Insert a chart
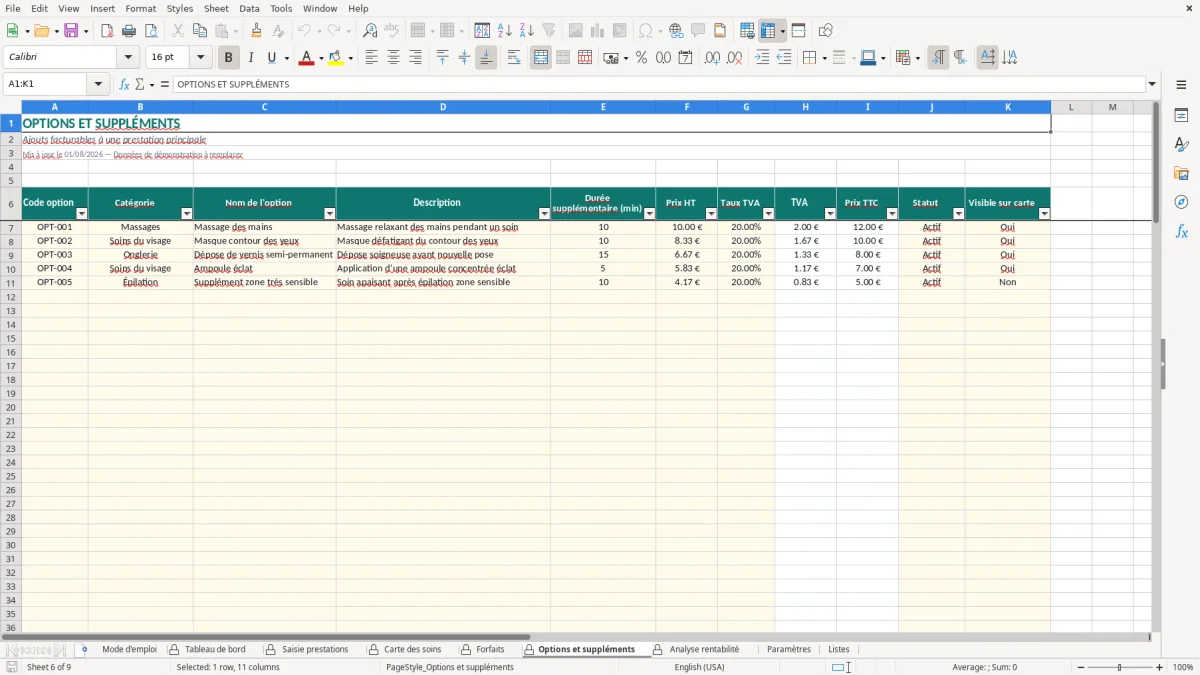 pos(598,31)
